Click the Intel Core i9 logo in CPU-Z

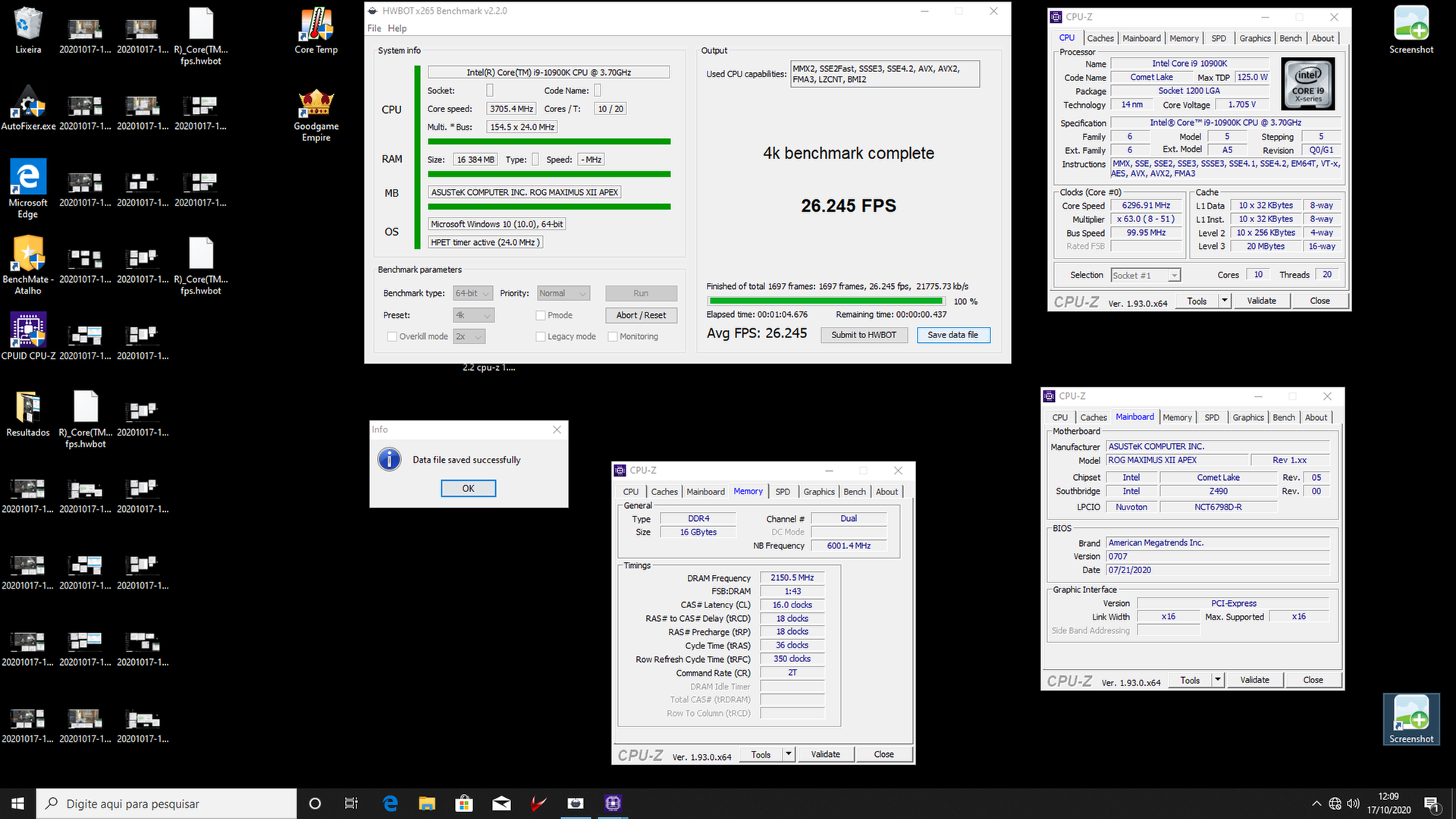click(x=1308, y=84)
